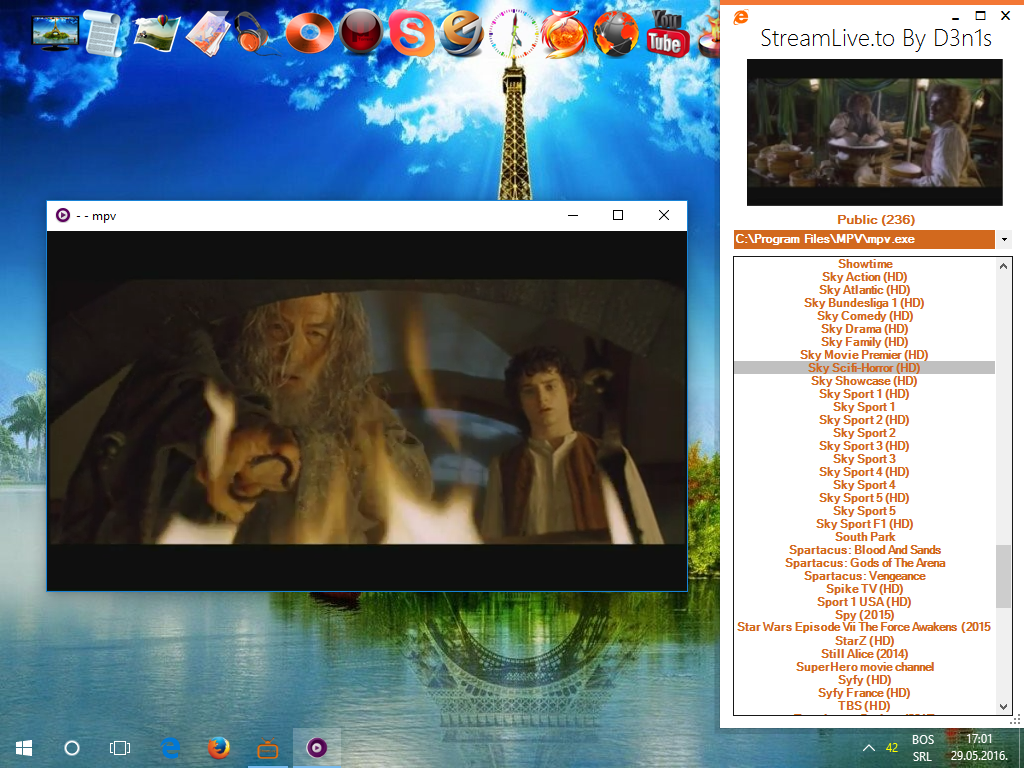Open the paper scroll notes dock icon
Viewport: 1024px width, 768px height.
coord(103,33)
